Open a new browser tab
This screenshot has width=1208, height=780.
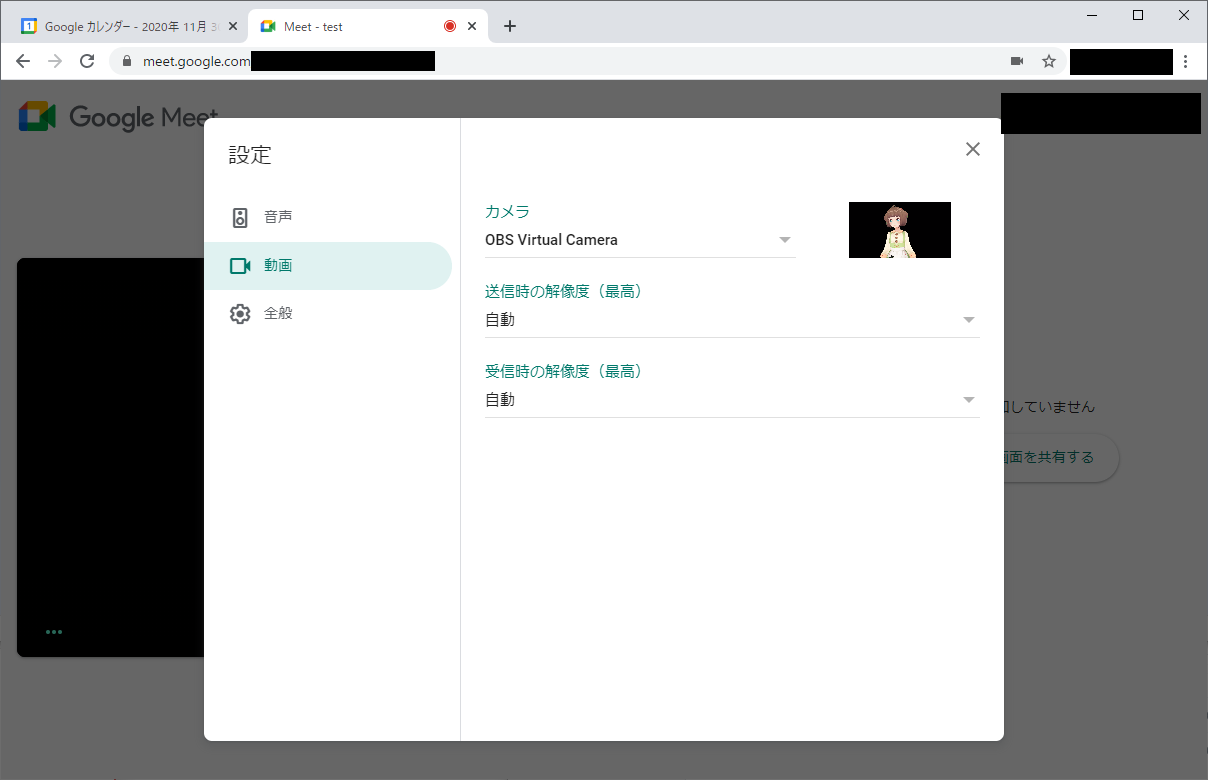(x=510, y=27)
